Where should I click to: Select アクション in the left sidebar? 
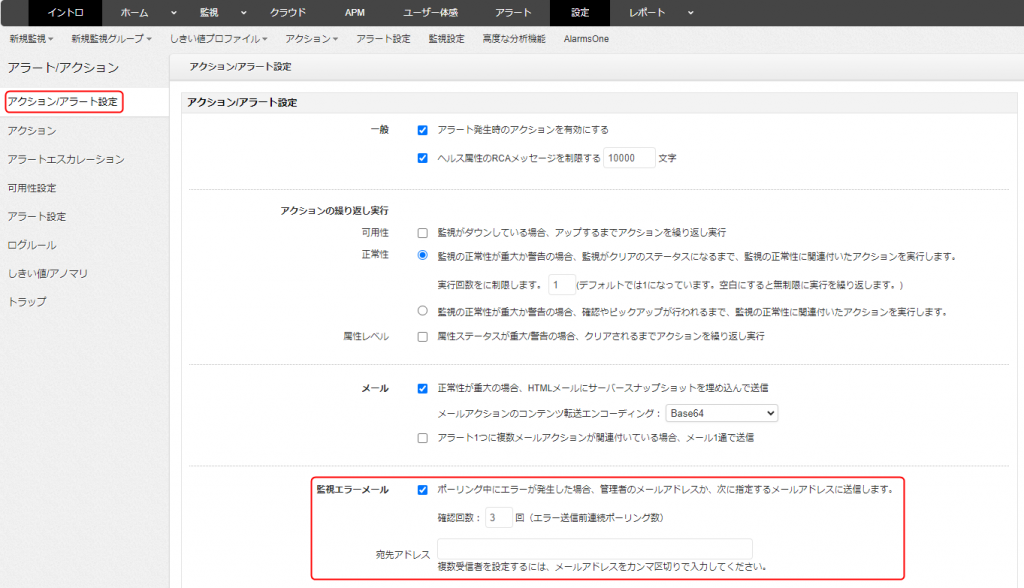pyautogui.click(x=32, y=131)
